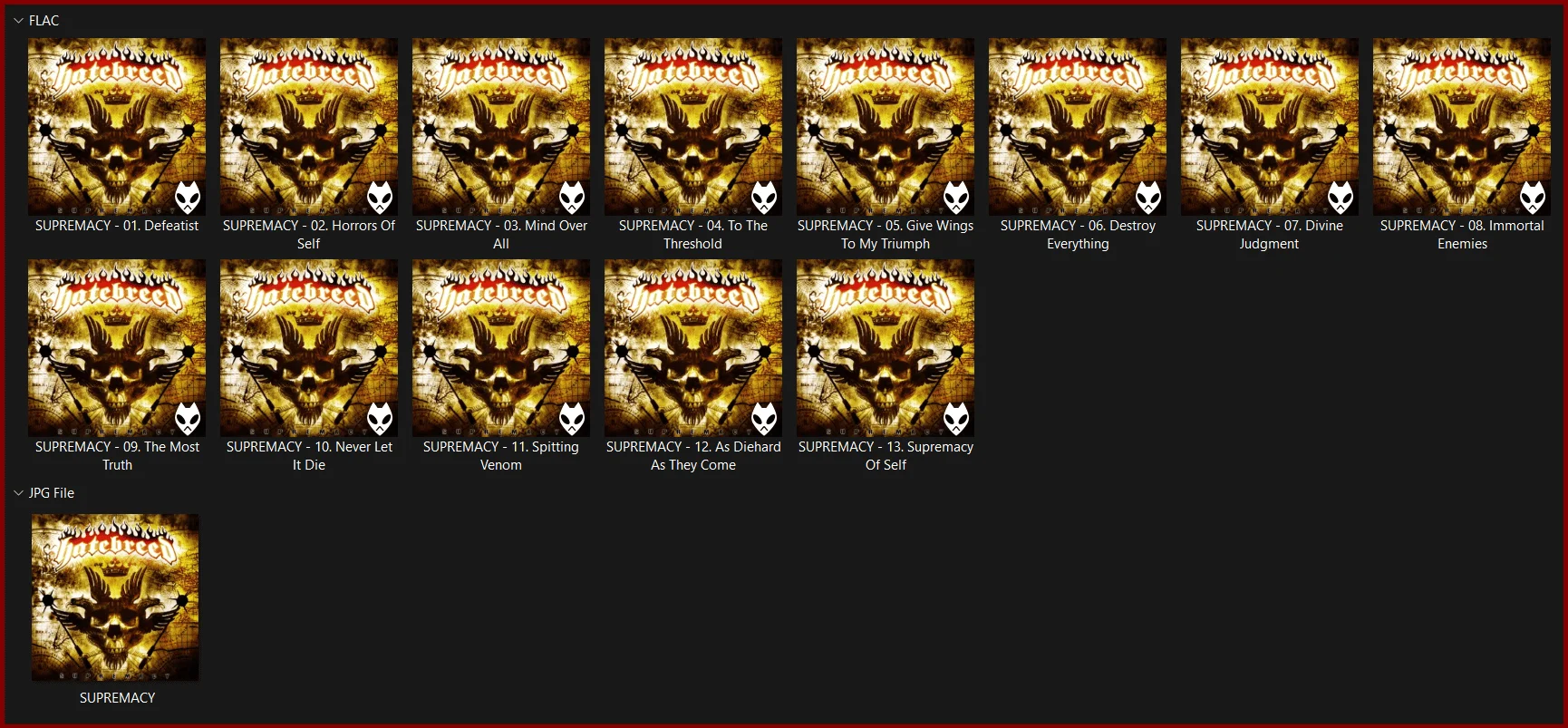Collapse the FLAC group chevron
This screenshot has height=728, width=1568.
[18, 21]
